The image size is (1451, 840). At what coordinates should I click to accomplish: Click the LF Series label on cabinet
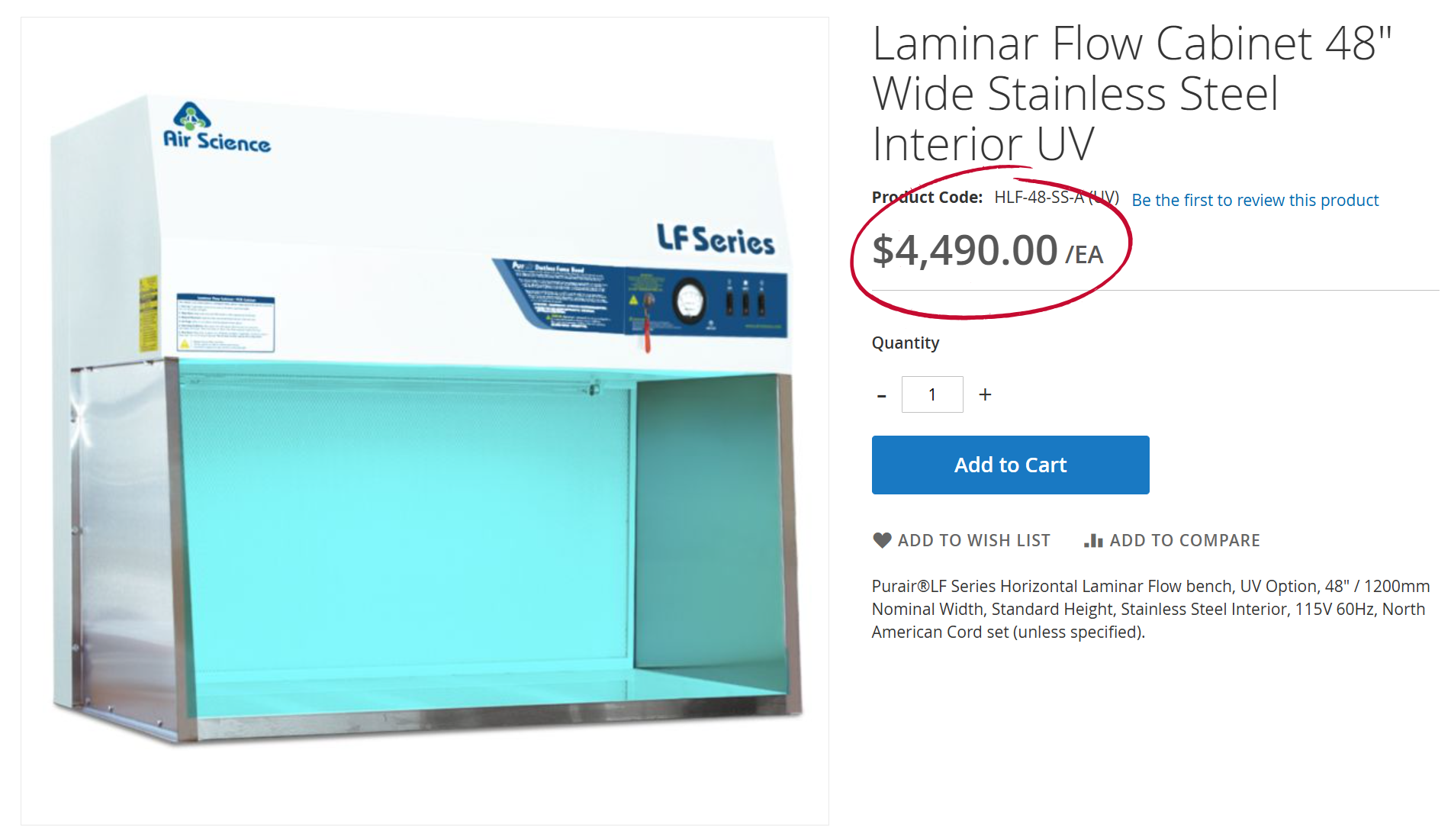pos(715,239)
